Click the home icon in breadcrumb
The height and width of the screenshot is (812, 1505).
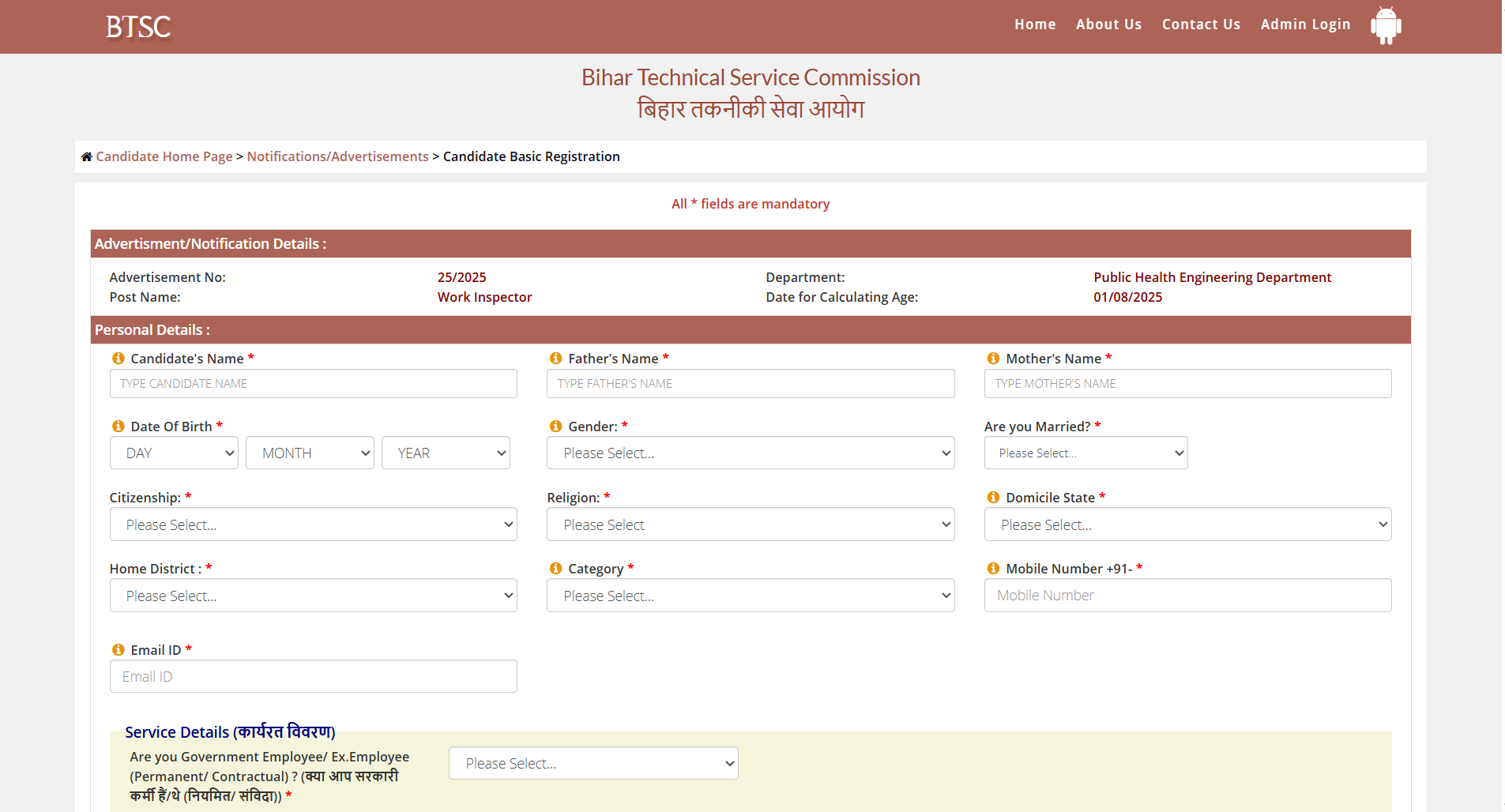coord(87,156)
